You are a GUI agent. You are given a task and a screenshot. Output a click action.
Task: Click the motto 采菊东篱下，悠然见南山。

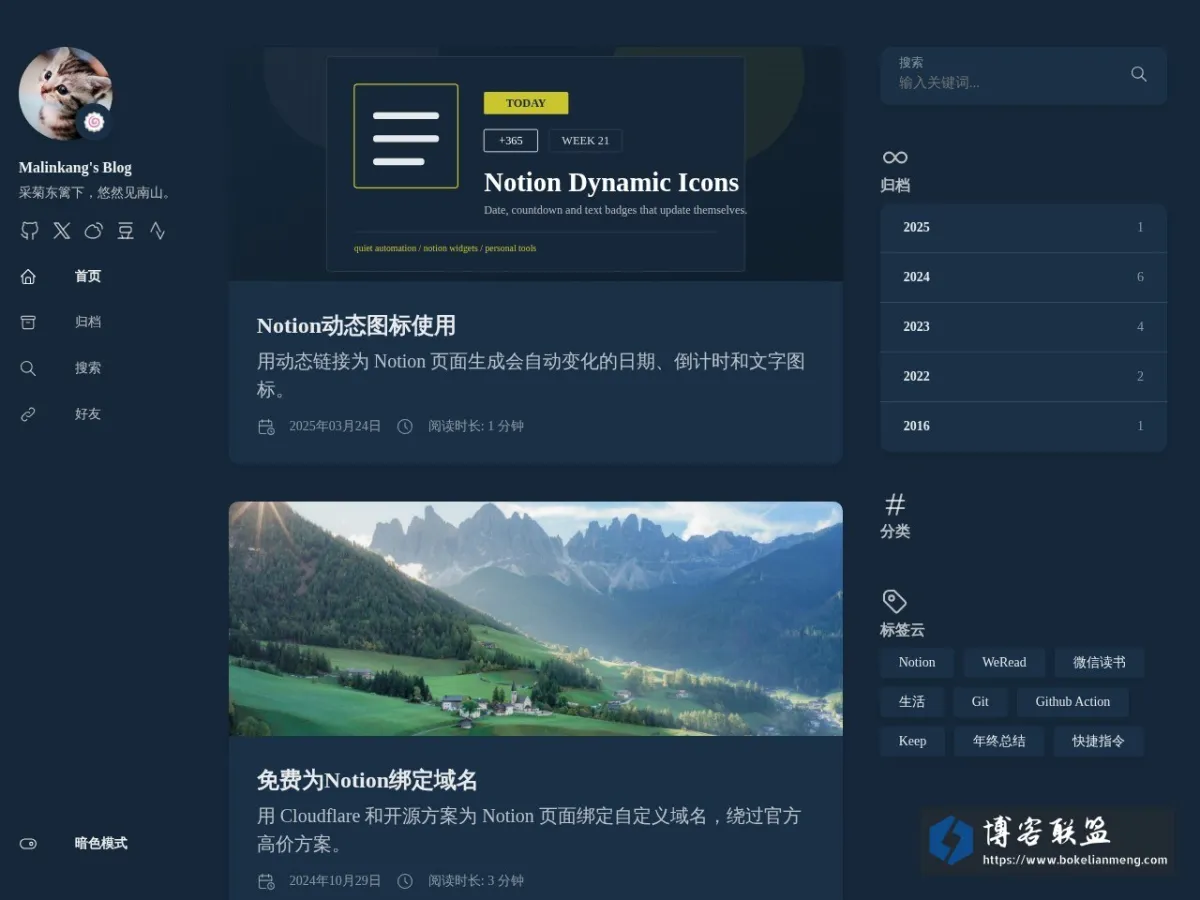coord(96,193)
